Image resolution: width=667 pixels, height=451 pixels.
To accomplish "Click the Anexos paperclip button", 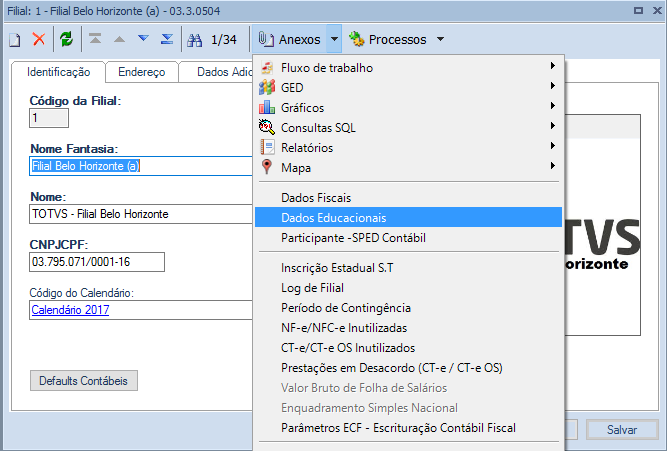I will [290, 39].
